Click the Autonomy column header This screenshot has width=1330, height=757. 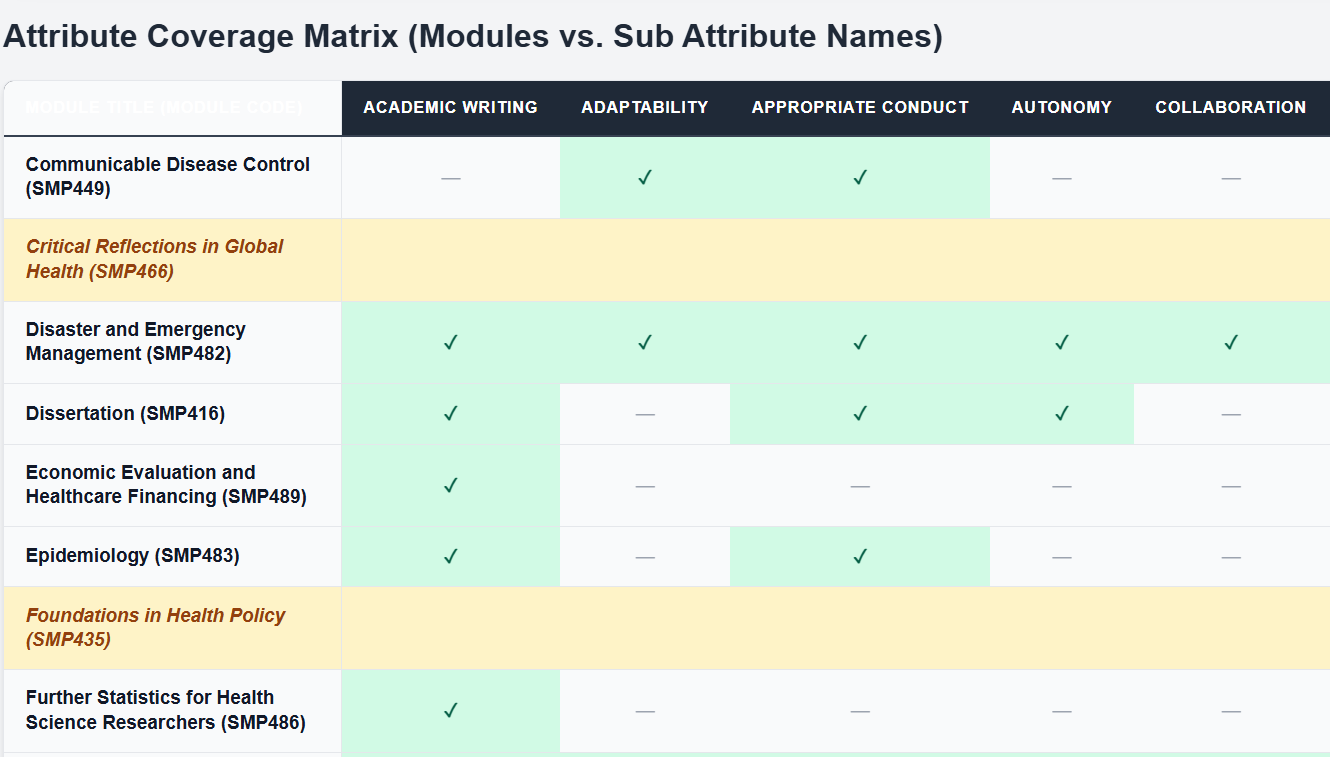tap(1062, 107)
